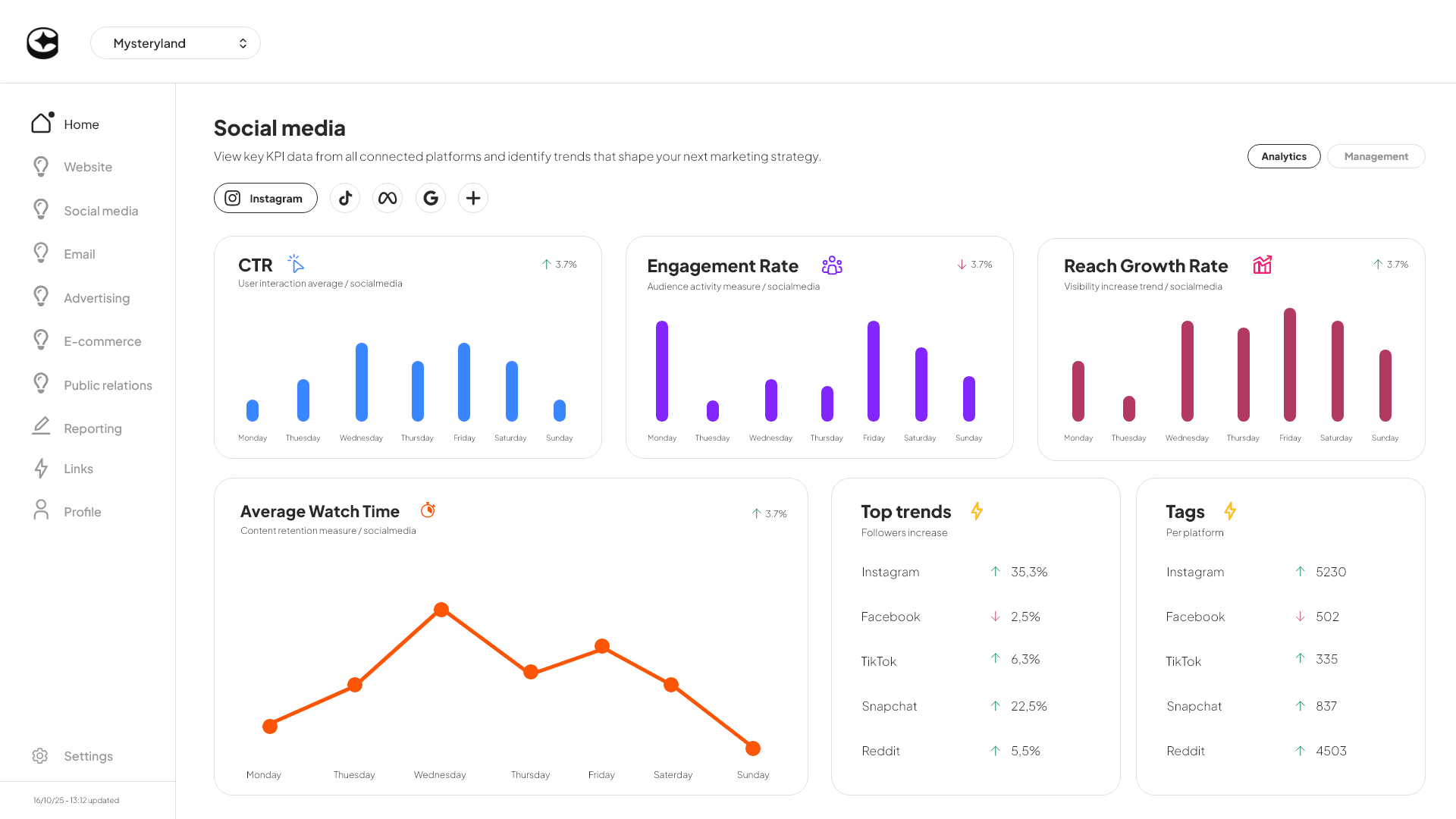The width and height of the screenshot is (1456, 819).
Task: Click the Wednesday data point on watch time chart
Action: click(x=442, y=609)
